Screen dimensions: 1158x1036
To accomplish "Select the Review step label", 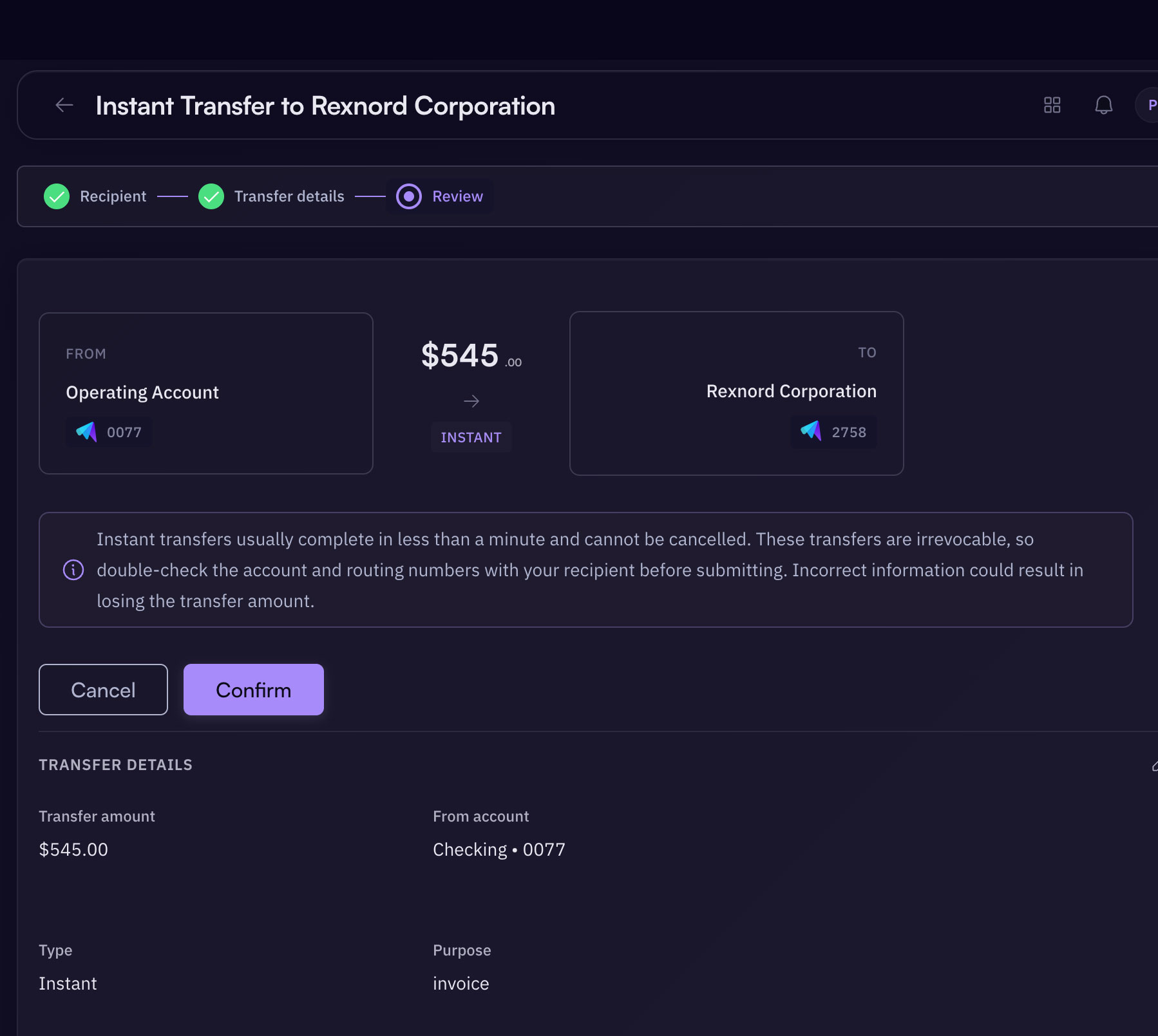I will tap(457, 196).
